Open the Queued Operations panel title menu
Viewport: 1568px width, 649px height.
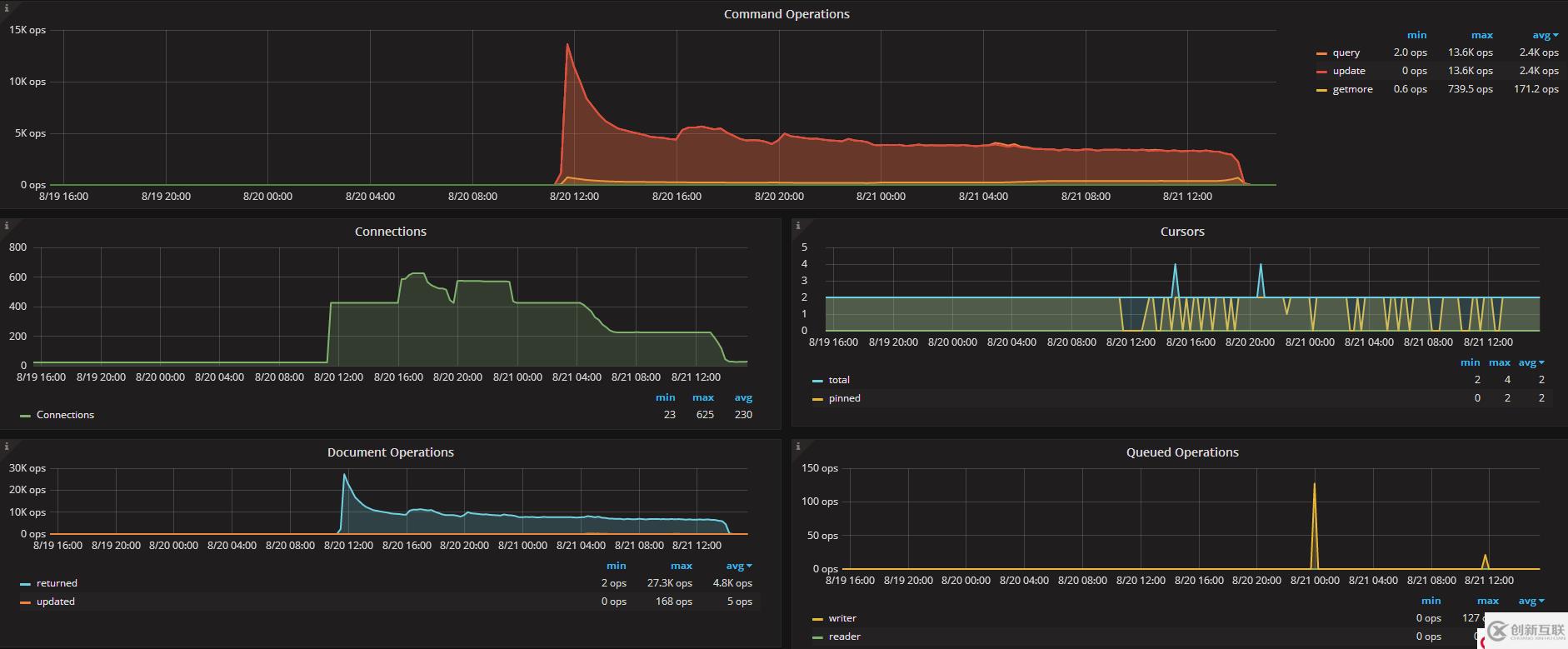point(1182,452)
